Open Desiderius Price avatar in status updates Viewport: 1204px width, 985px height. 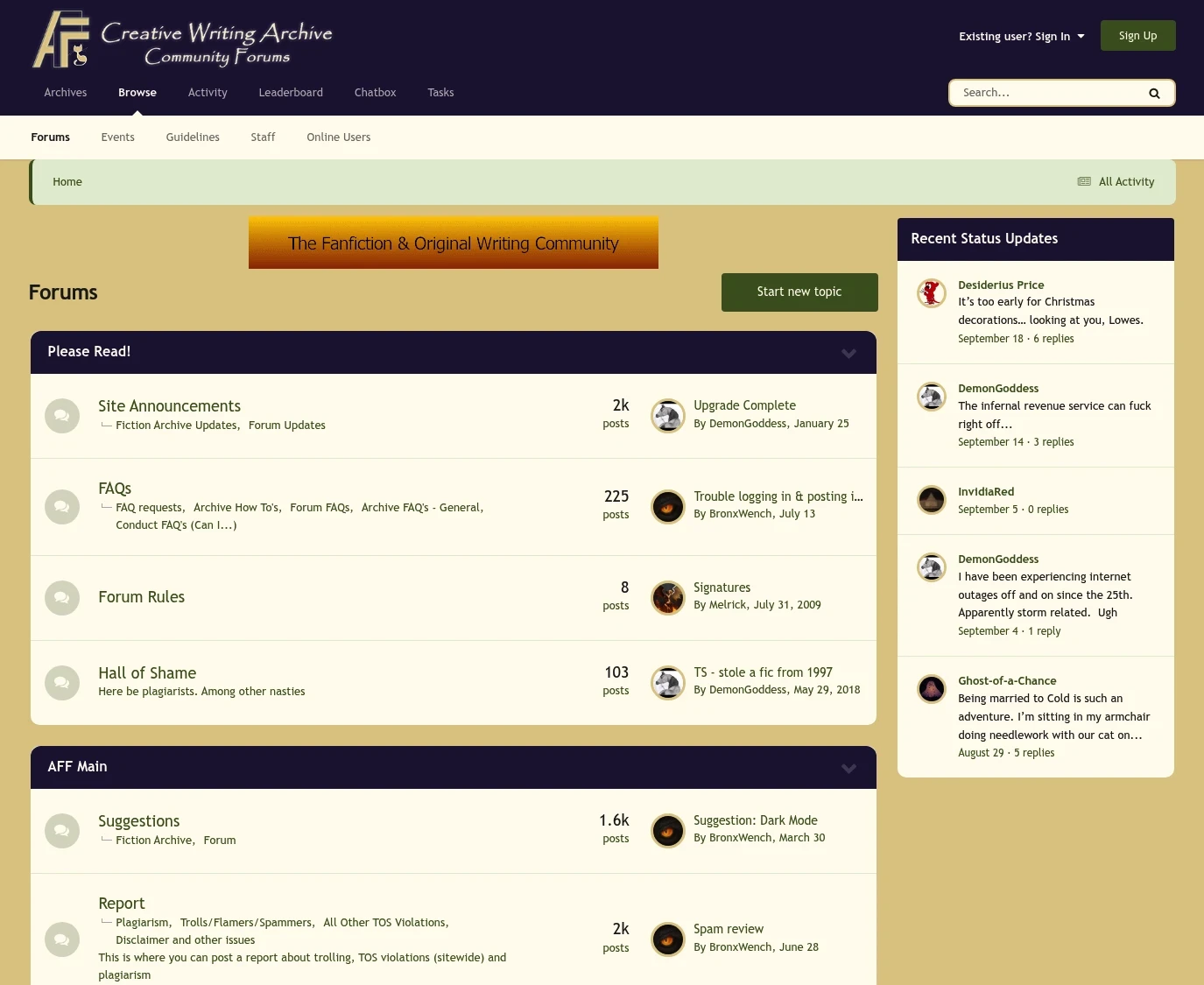click(x=932, y=293)
